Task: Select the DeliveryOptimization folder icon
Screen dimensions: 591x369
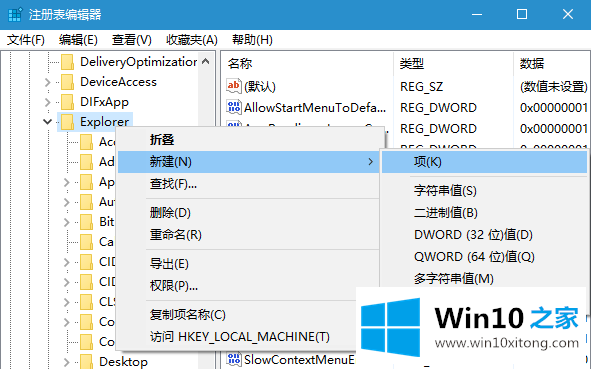Action: (67, 62)
